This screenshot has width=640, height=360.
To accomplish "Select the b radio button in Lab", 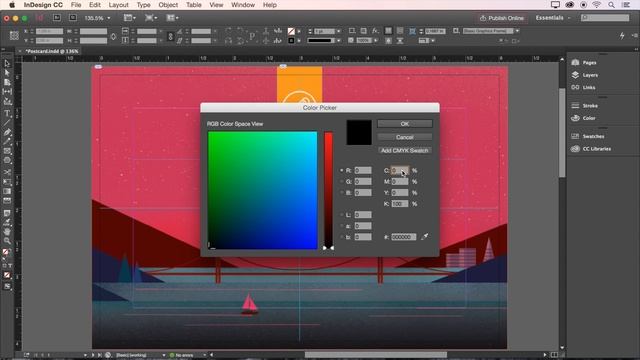I will pyautogui.click(x=342, y=237).
